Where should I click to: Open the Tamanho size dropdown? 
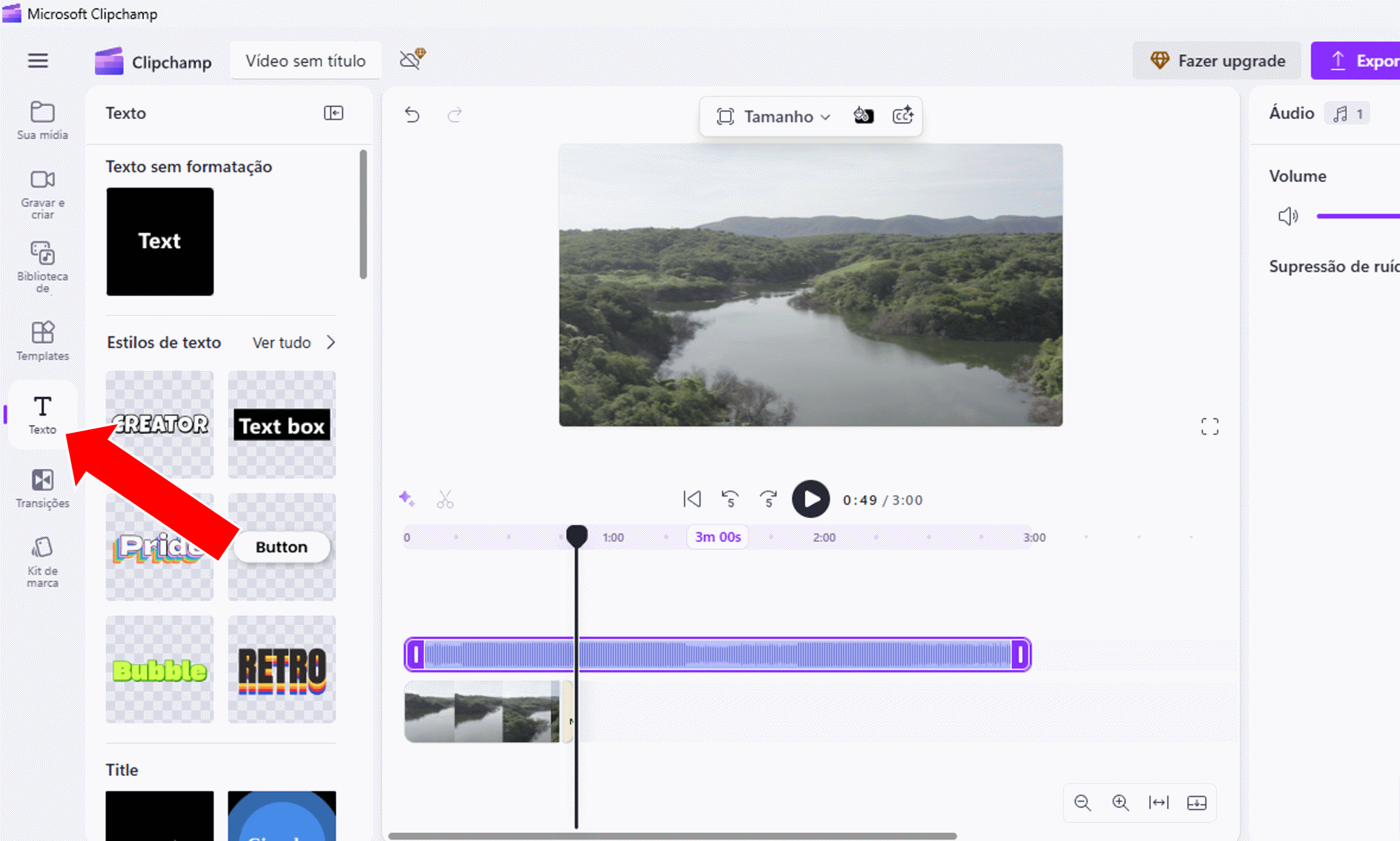click(x=773, y=116)
